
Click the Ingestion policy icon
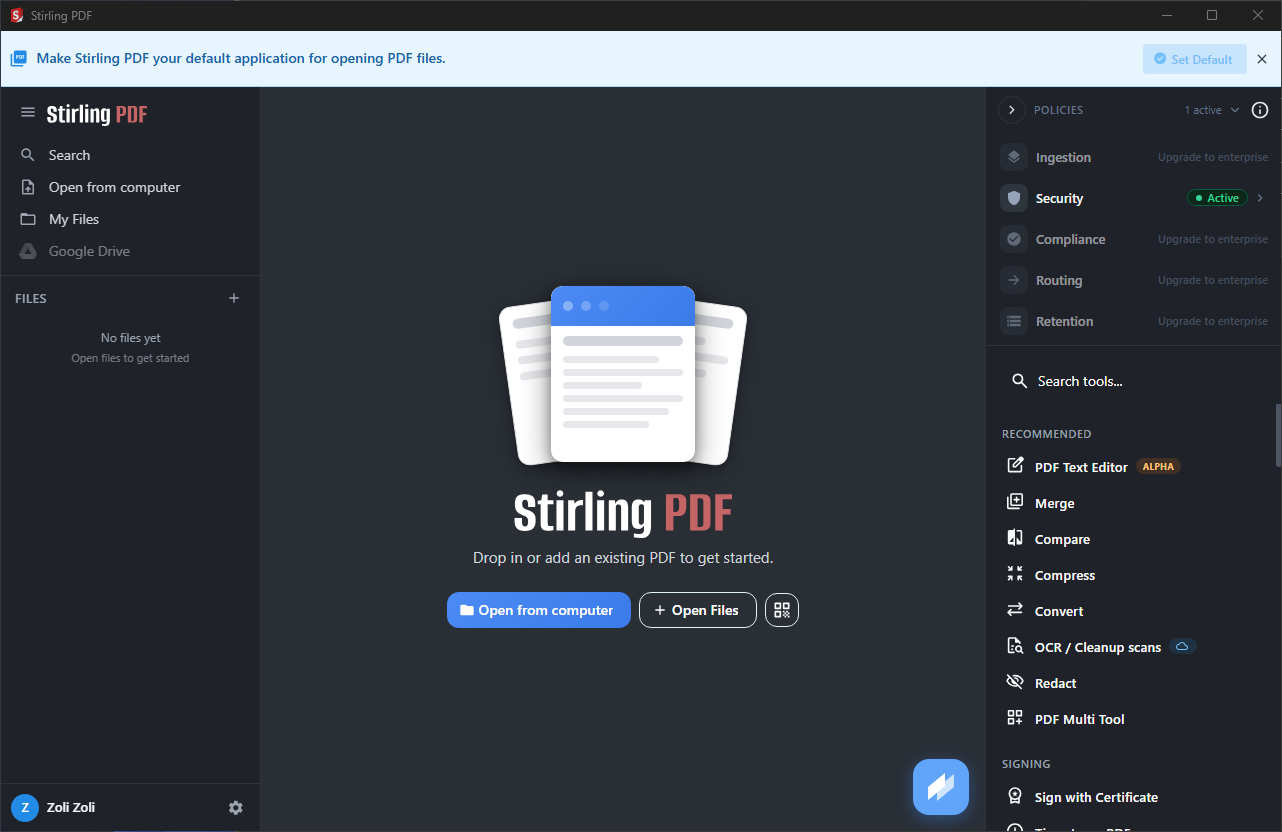pos(1014,157)
